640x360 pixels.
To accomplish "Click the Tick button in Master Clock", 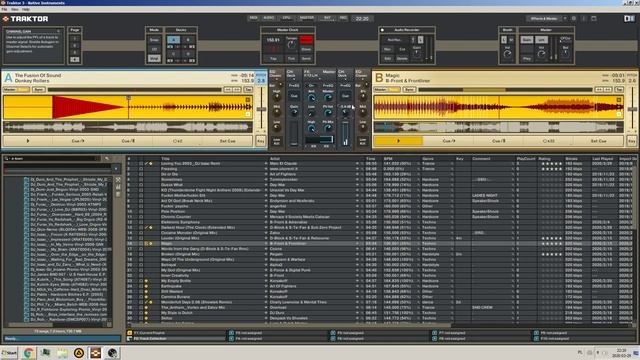I will pyautogui.click(x=291, y=59).
